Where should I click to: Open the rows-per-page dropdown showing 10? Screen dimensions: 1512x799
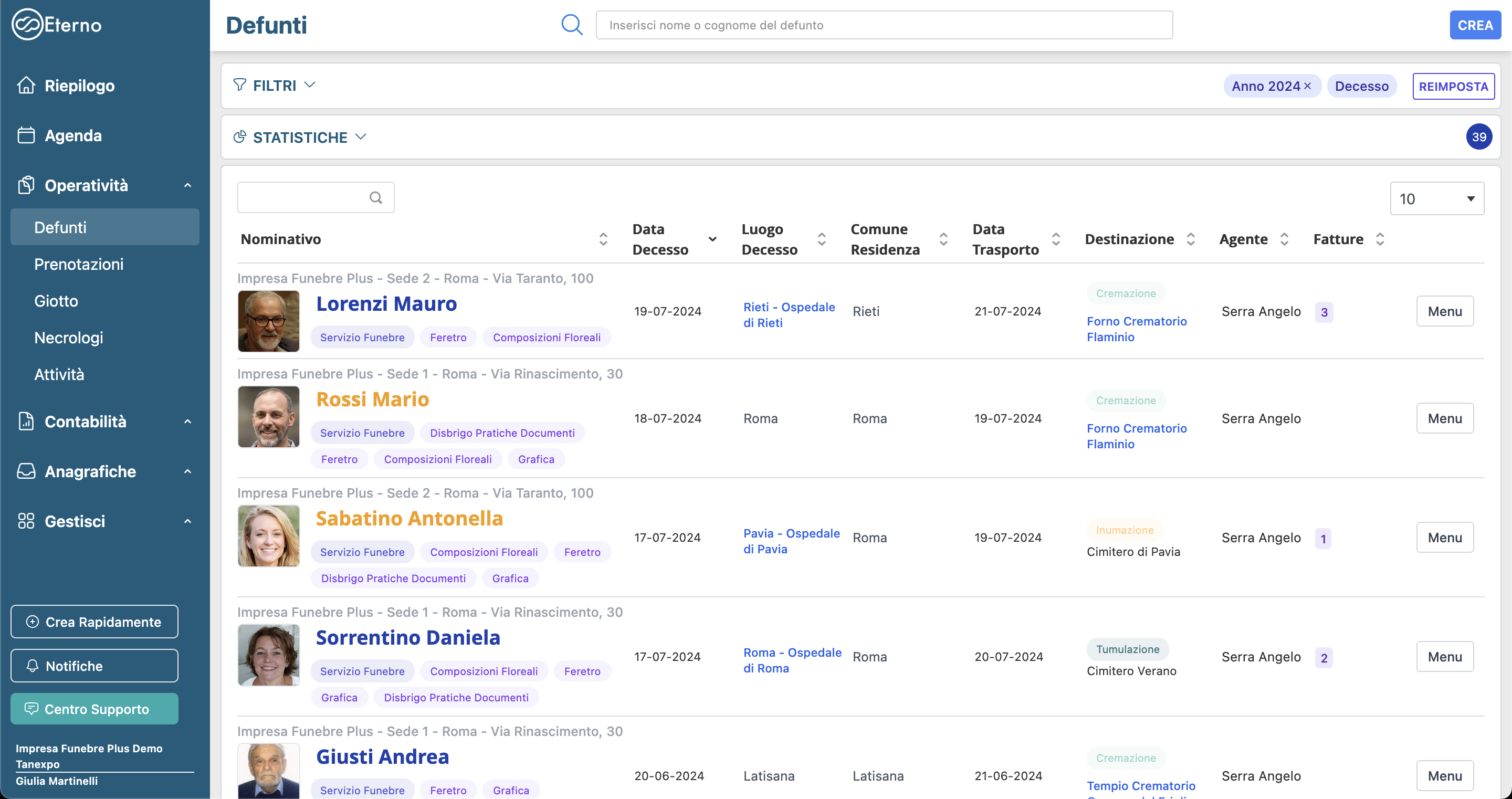pyautogui.click(x=1436, y=198)
